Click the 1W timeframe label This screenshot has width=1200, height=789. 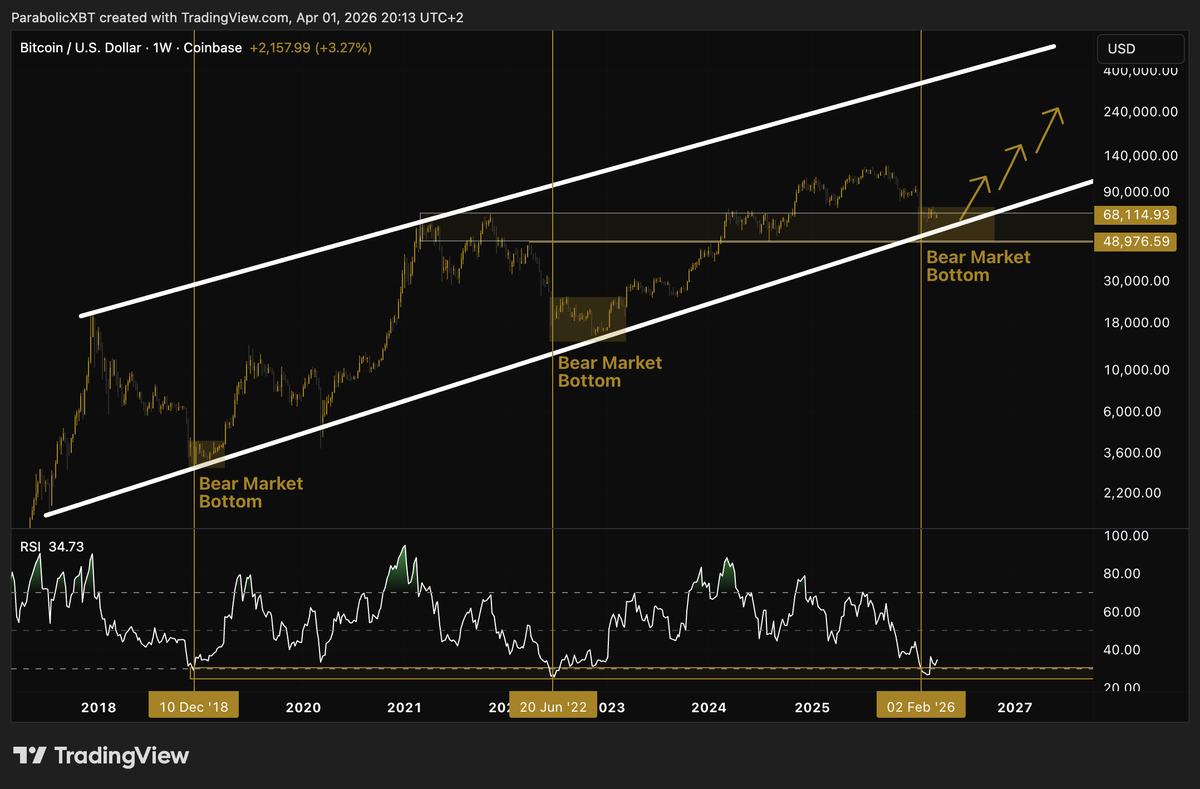tap(159, 47)
